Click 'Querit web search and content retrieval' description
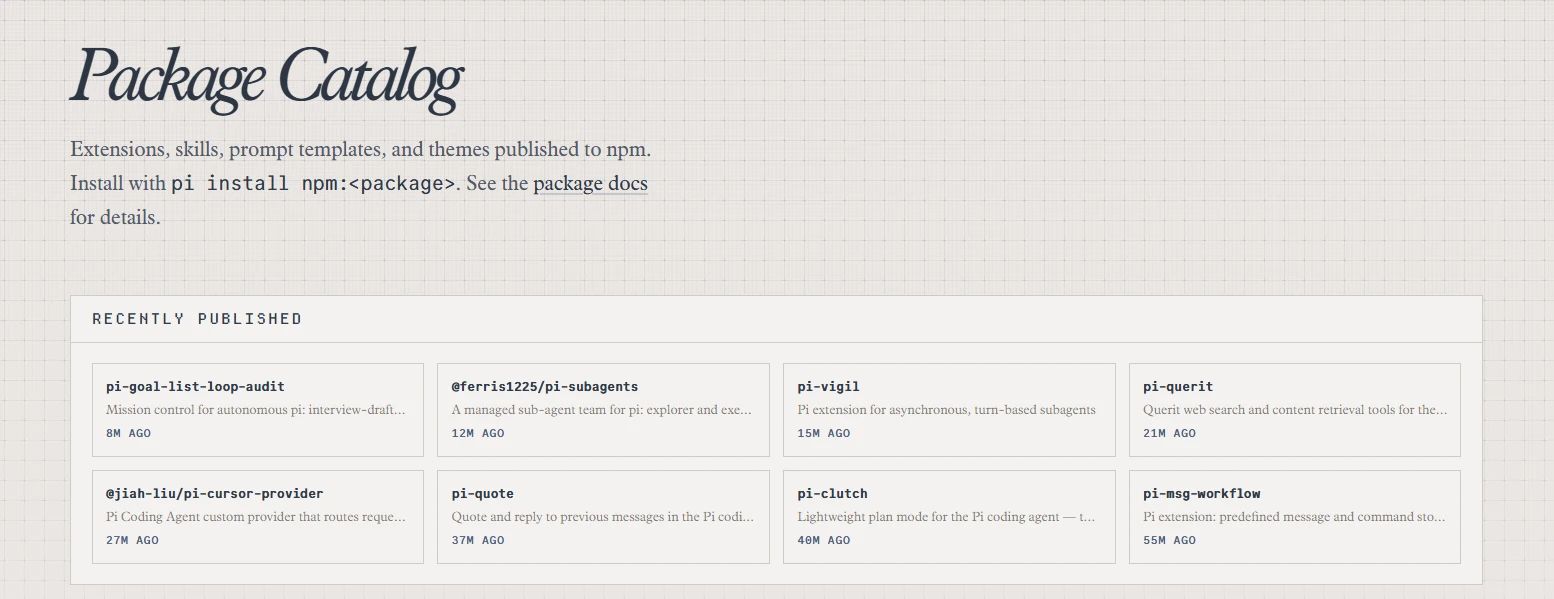Screen dimensions: 1554x599 1295,410
